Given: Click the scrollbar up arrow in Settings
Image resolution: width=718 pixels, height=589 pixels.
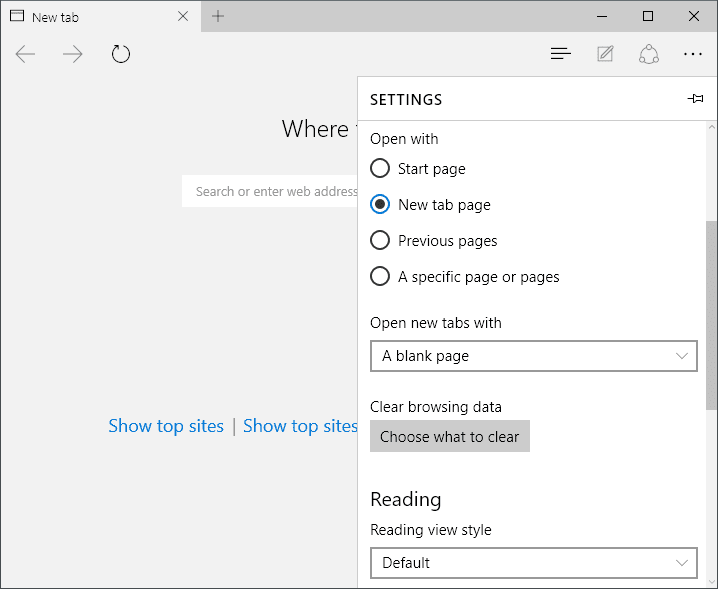Looking at the screenshot, I should 712,128.
